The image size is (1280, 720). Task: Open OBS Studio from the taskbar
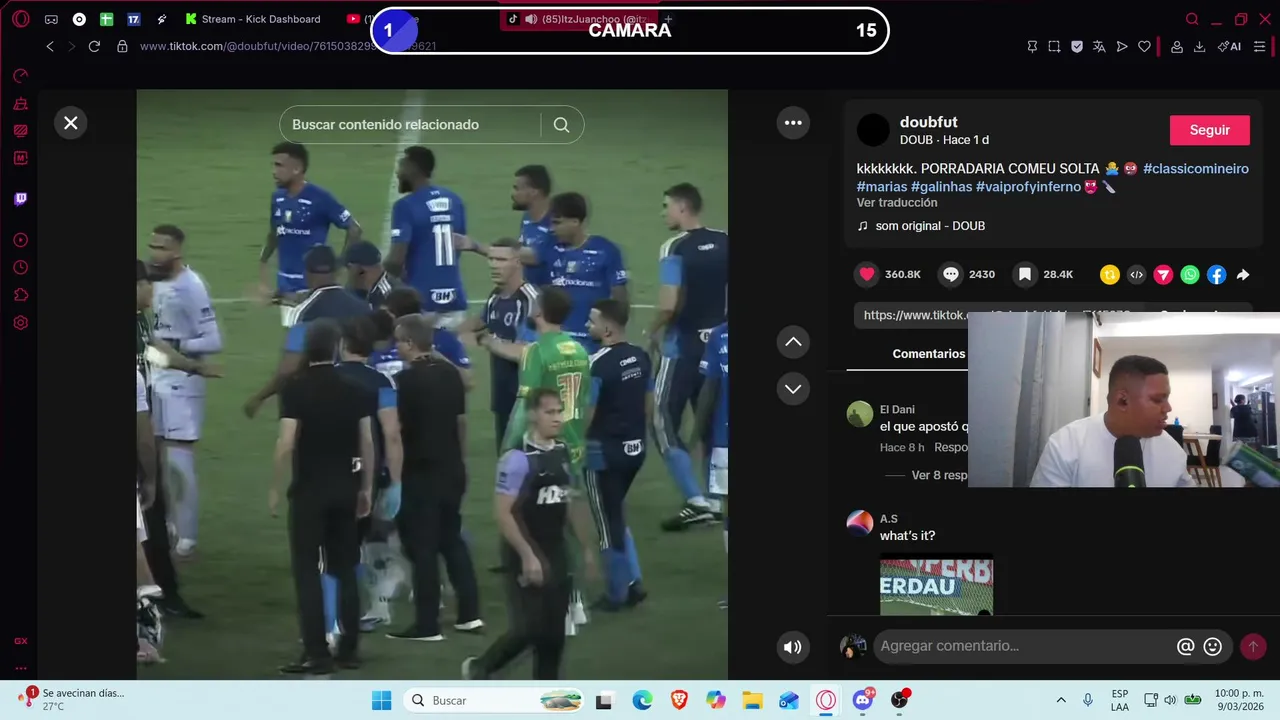(x=900, y=700)
